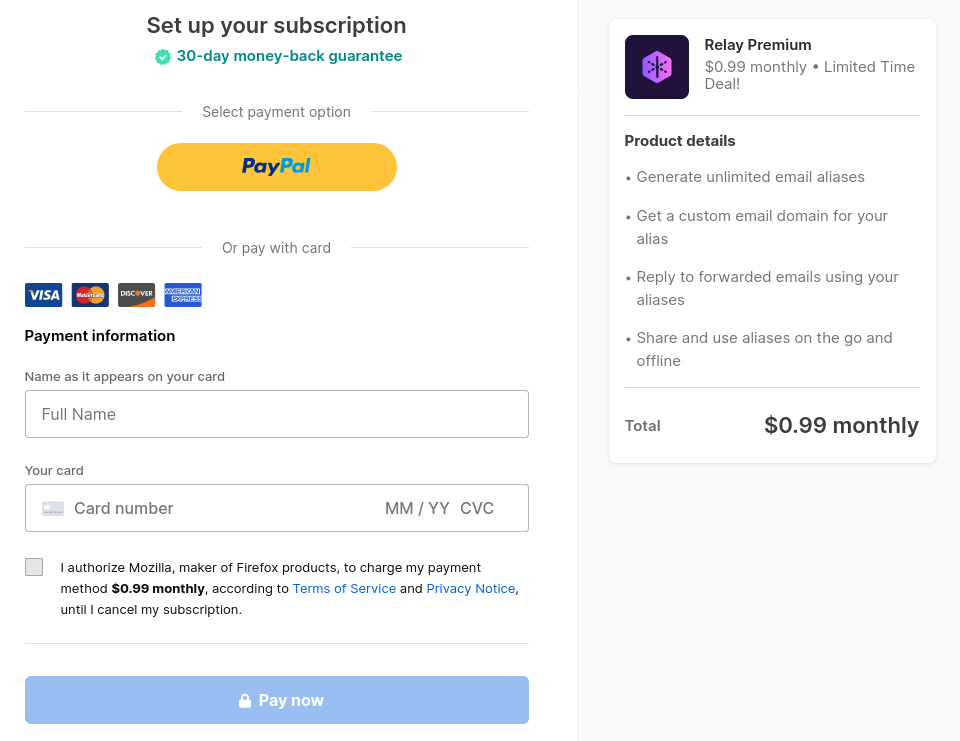Image resolution: width=960 pixels, height=741 pixels.
Task: Click the MM / YY expiry field
Action: point(417,508)
